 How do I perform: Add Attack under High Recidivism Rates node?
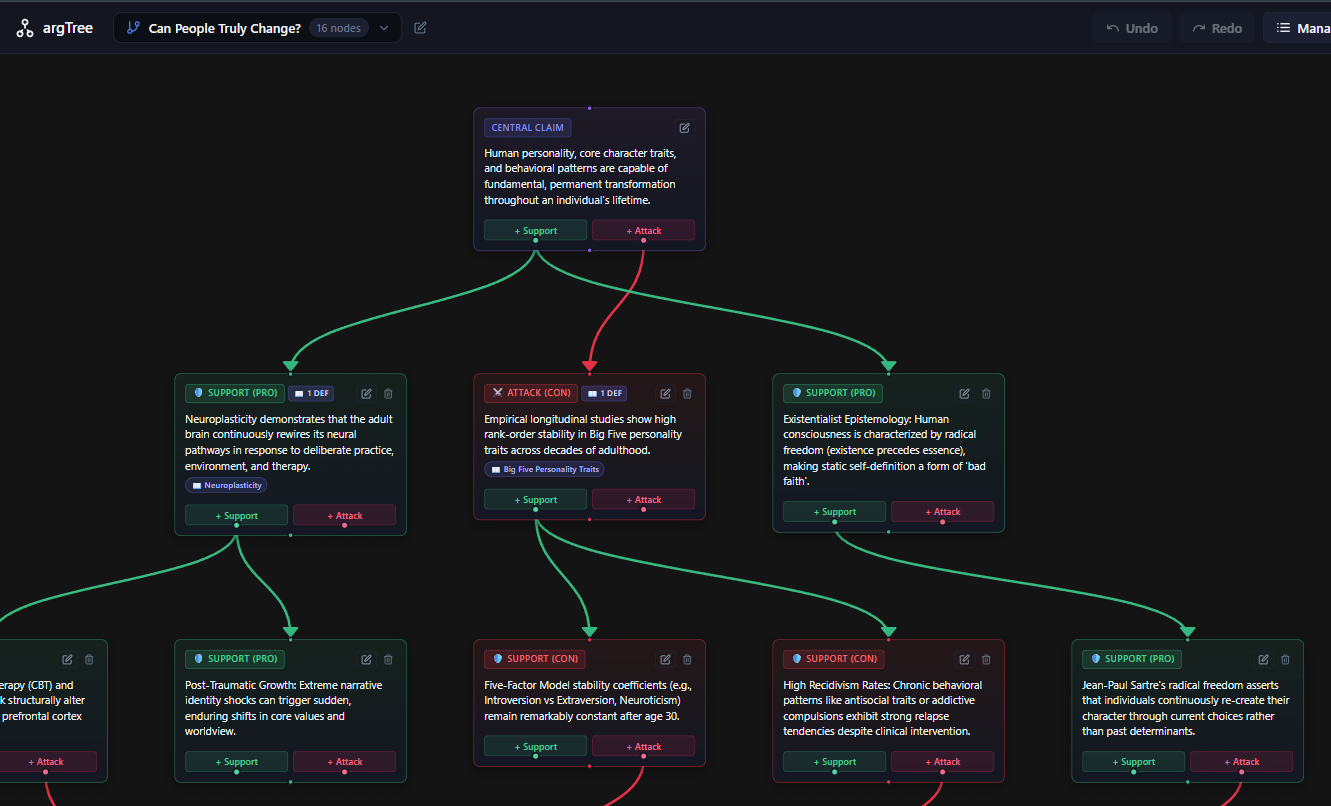pos(942,761)
